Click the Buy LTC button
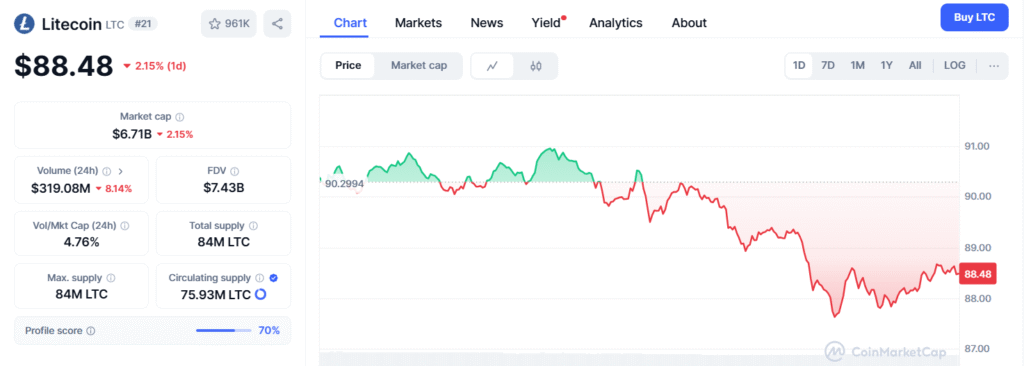 coord(974,18)
